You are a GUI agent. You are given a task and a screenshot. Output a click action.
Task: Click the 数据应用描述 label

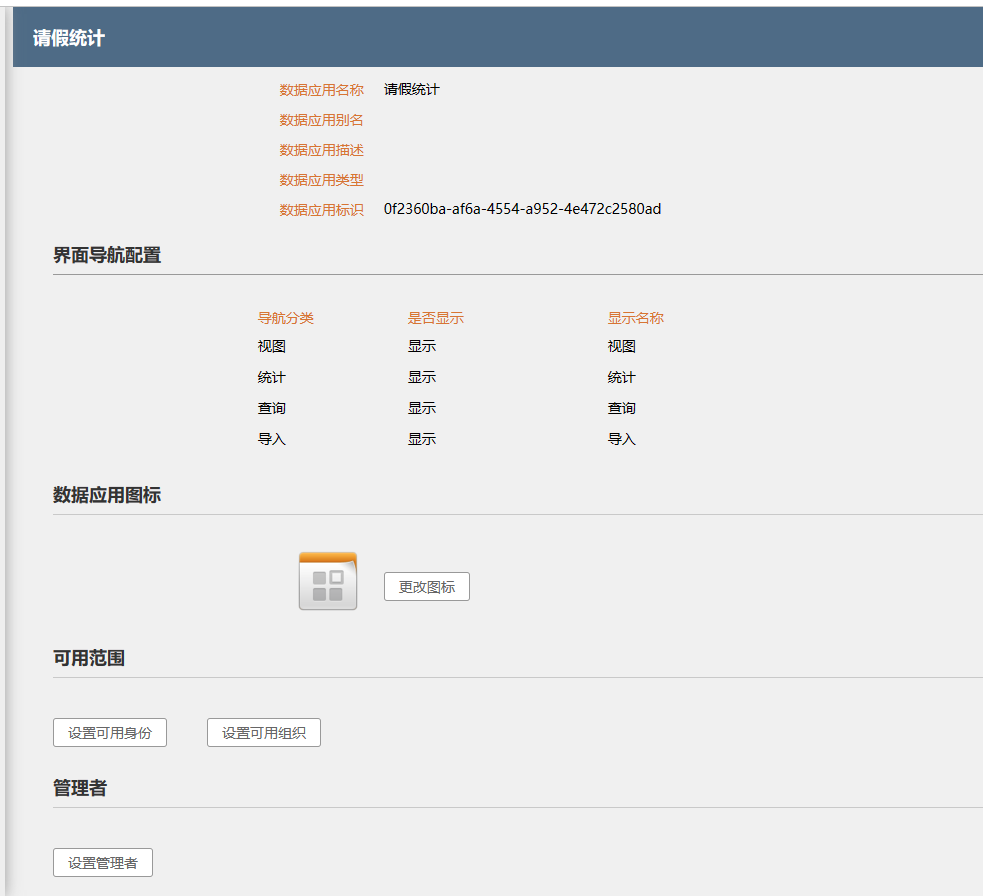[322, 150]
